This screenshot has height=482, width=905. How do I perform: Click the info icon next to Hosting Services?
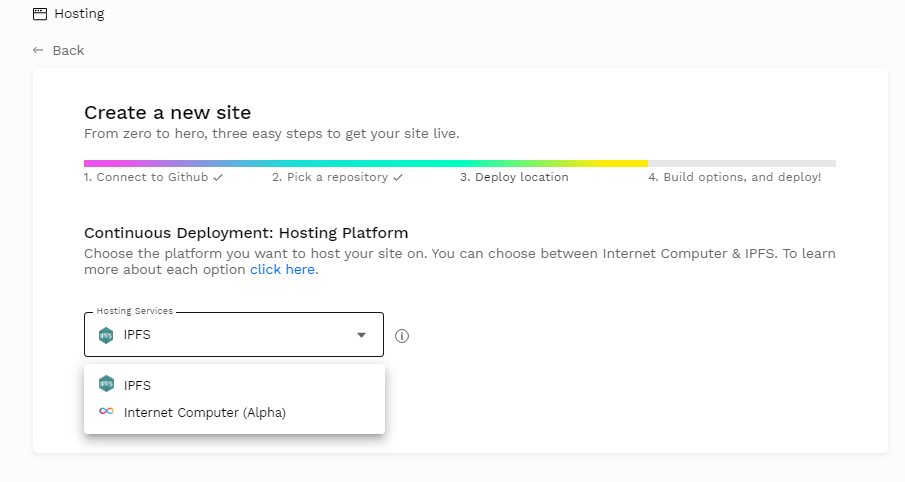(x=402, y=336)
